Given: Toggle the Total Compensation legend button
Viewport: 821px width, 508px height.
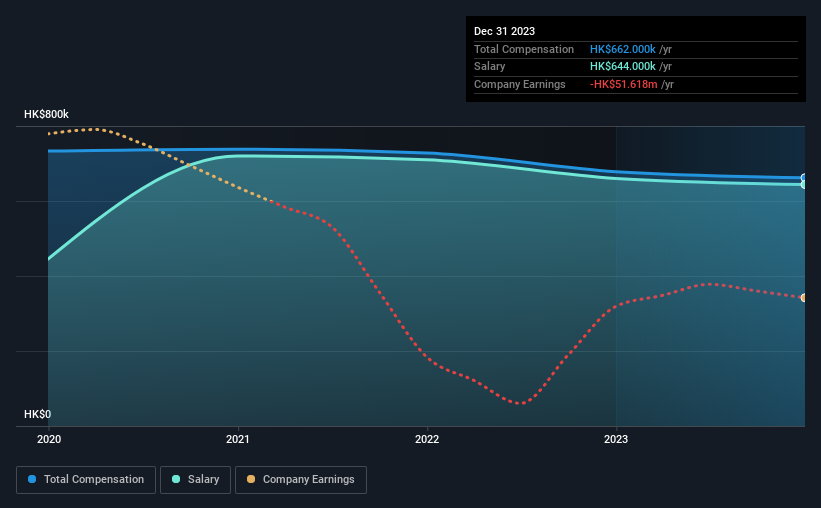Looking at the screenshot, I should (86, 480).
